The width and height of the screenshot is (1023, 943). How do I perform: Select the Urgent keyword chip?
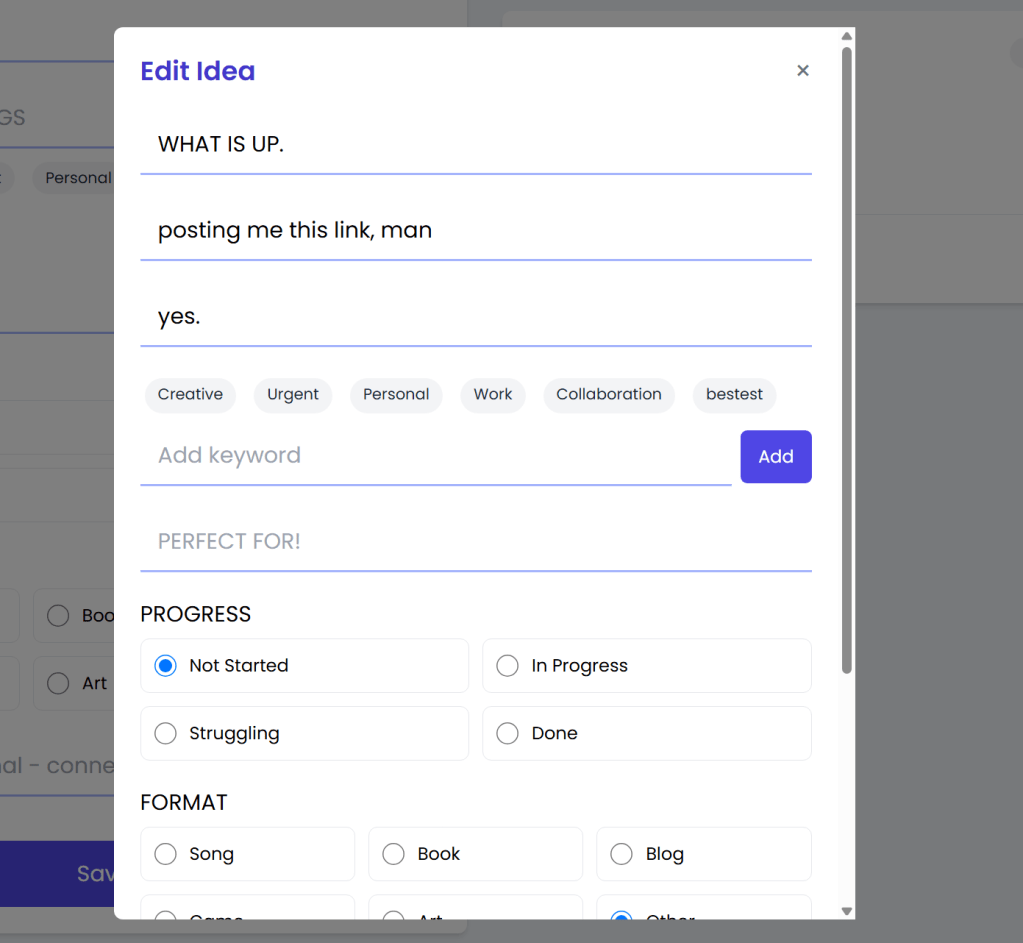click(x=293, y=395)
